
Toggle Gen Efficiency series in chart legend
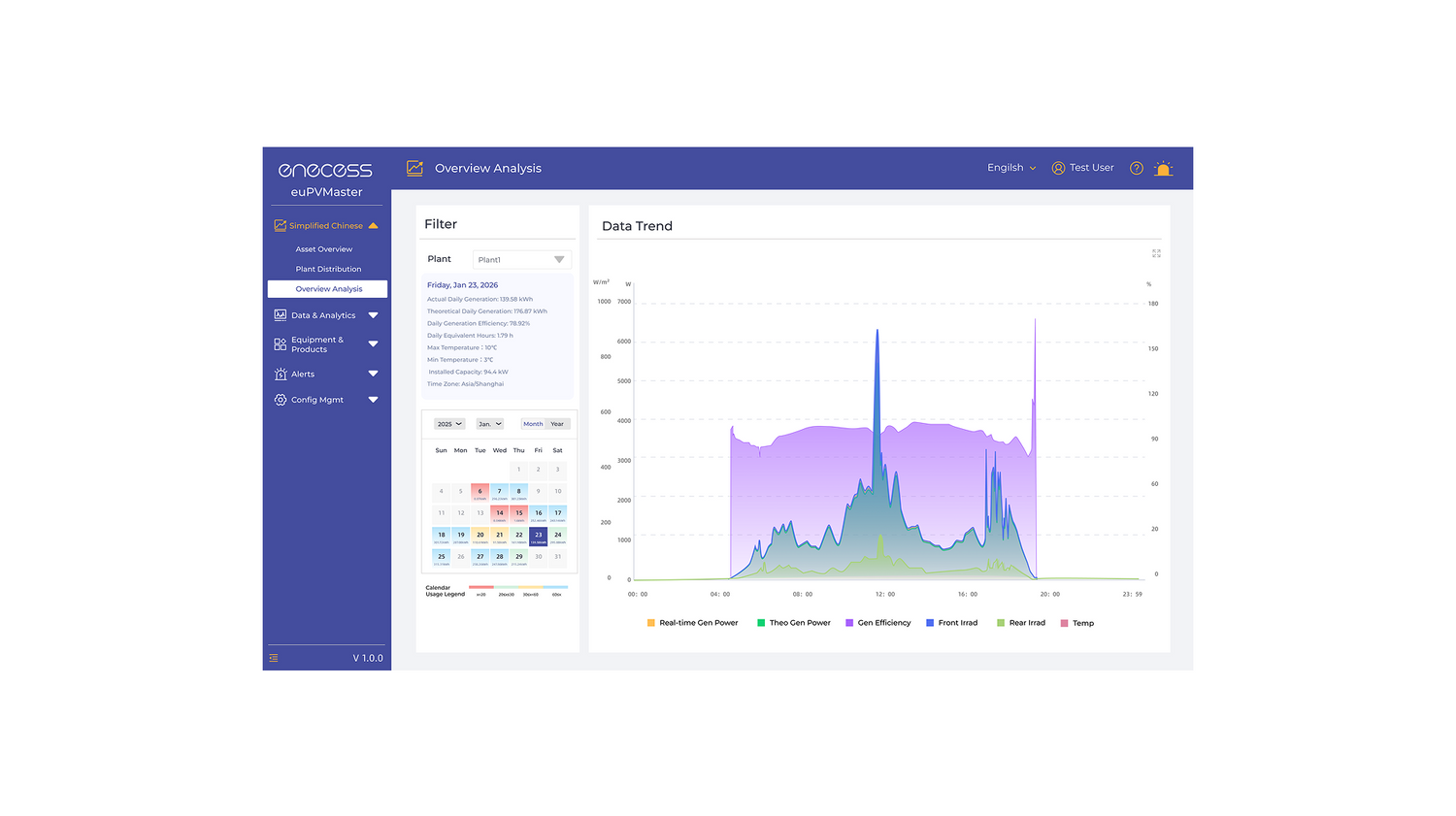pyautogui.click(x=877, y=623)
